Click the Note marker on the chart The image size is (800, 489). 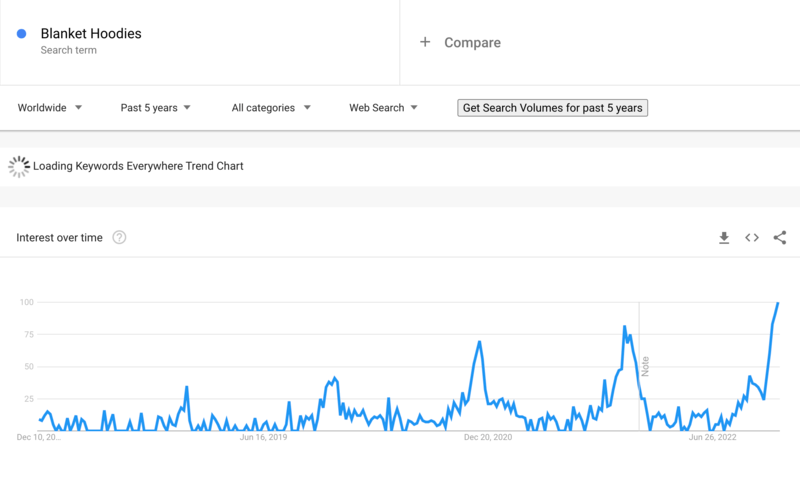[645, 366]
